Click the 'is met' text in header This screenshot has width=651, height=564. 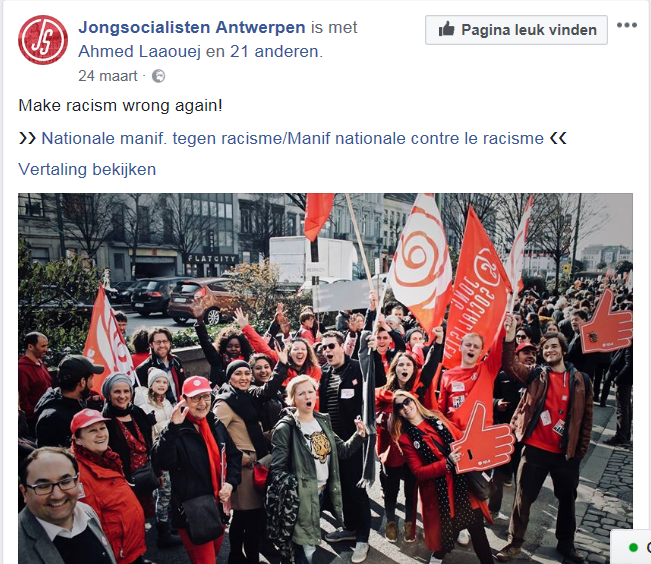point(334,27)
